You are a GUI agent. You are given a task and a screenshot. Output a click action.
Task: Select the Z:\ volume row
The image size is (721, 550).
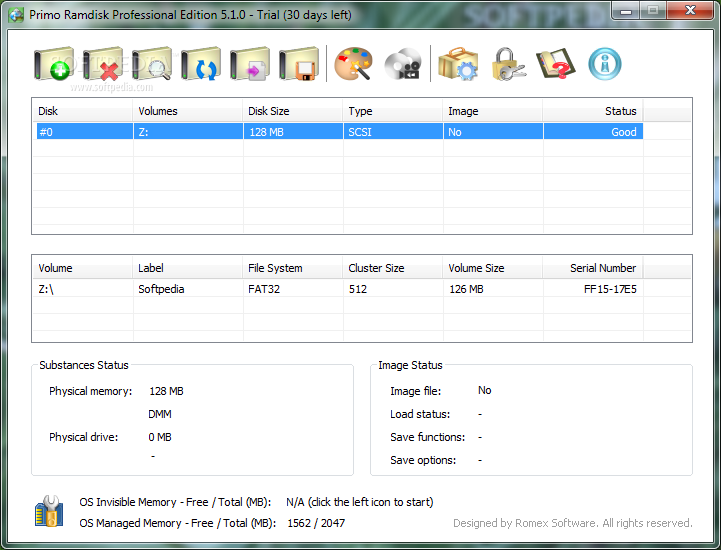340,289
